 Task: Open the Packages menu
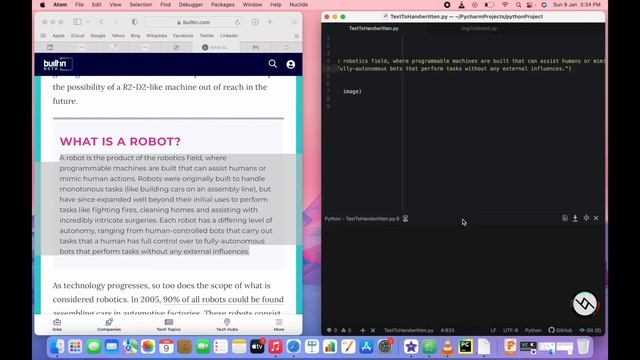(222, 4)
